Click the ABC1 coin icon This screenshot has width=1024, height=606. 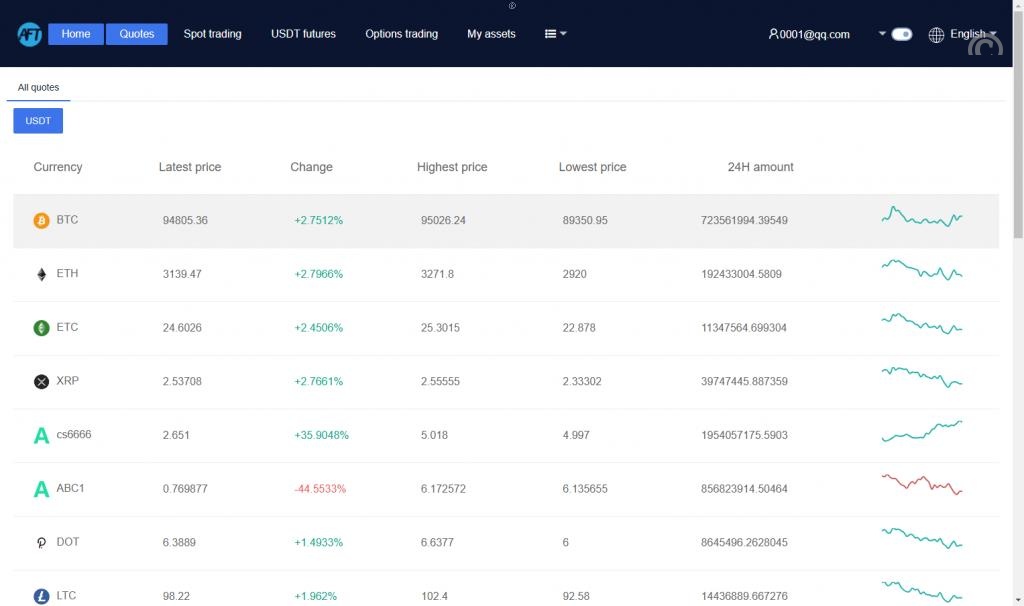[41, 489]
